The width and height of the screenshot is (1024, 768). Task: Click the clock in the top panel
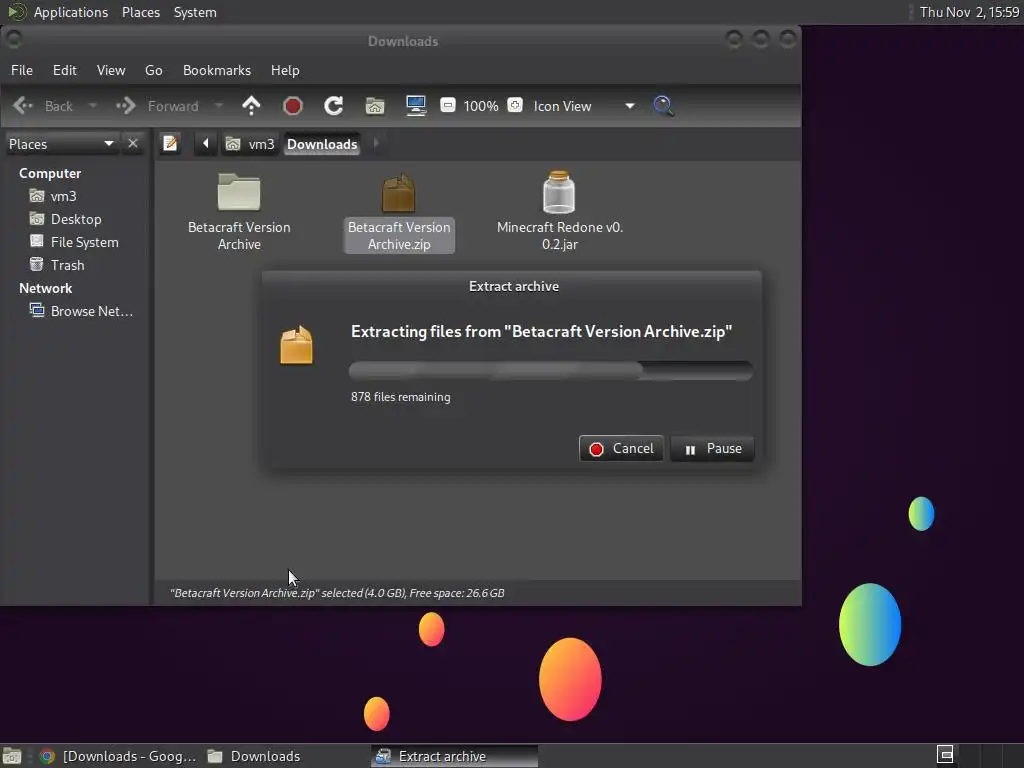(x=969, y=12)
